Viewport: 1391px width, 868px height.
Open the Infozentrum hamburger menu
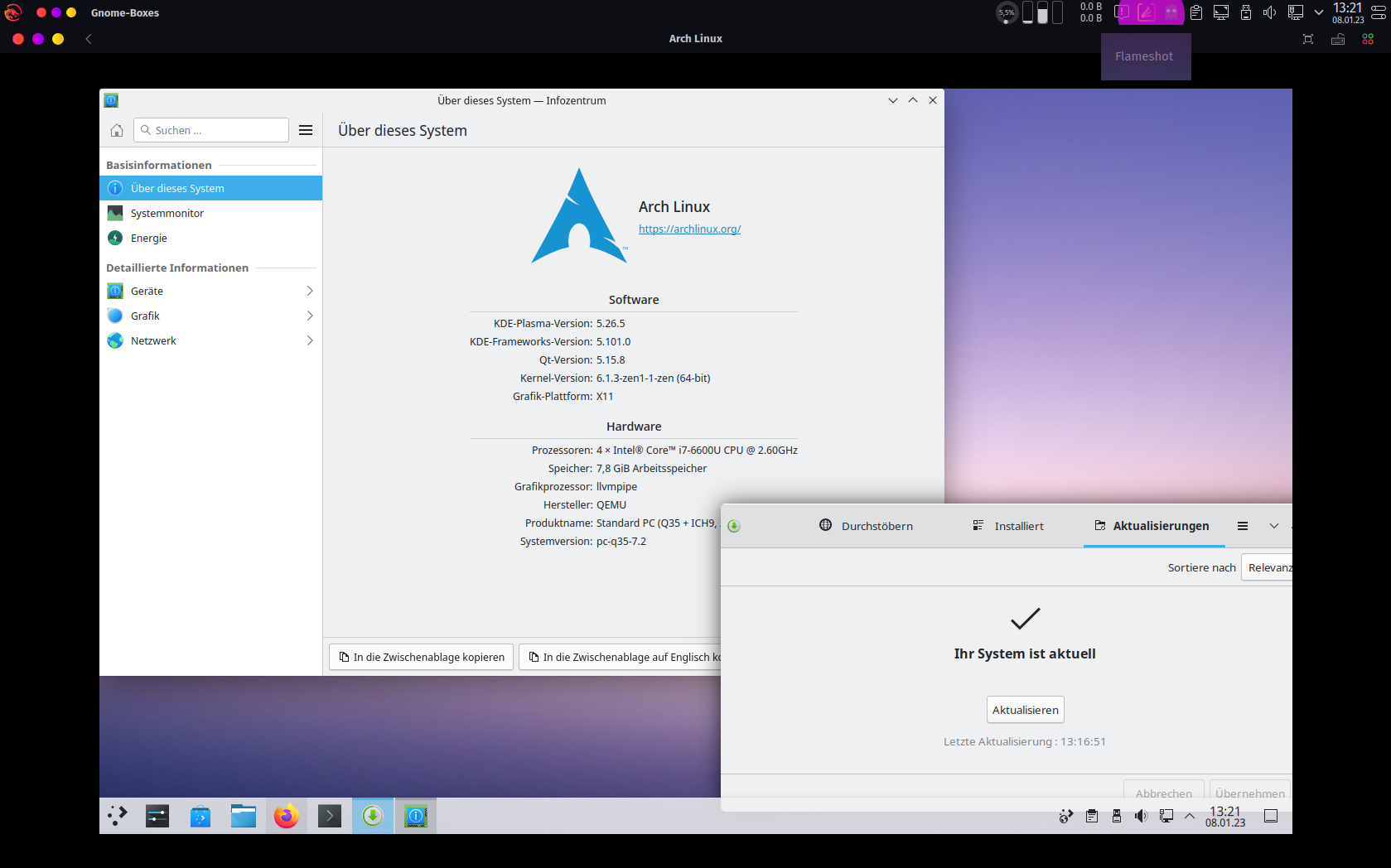pyautogui.click(x=306, y=130)
